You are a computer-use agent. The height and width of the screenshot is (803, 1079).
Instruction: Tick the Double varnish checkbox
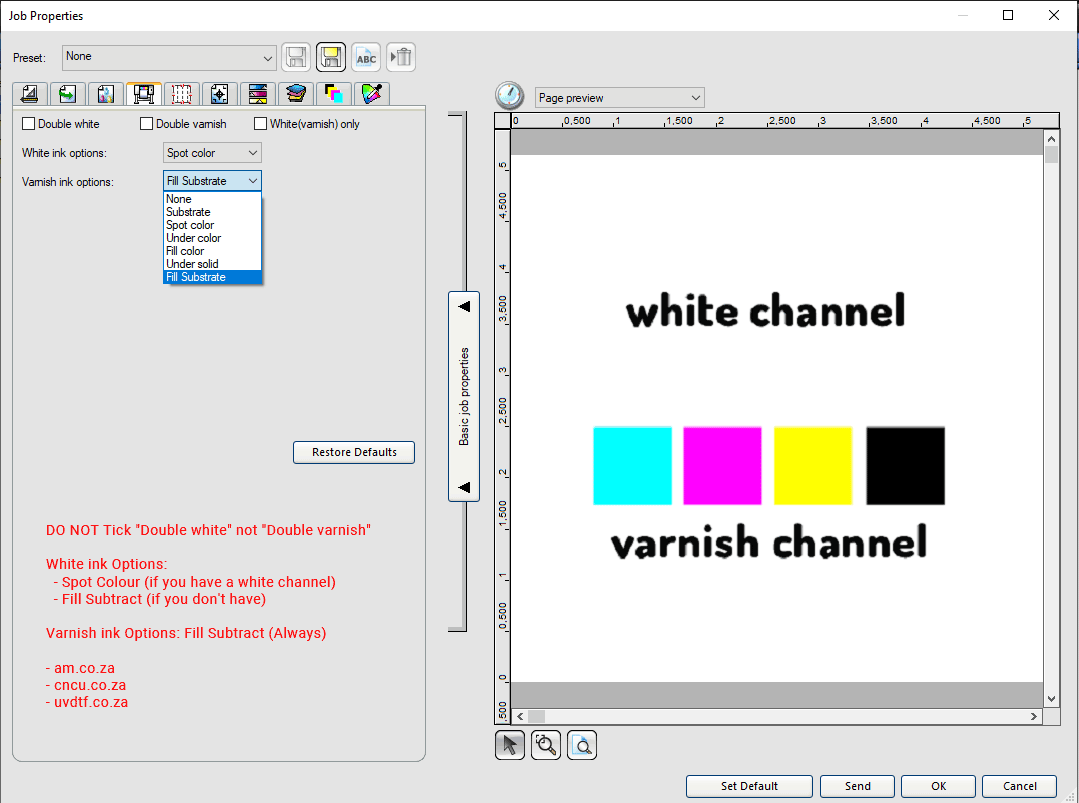click(x=147, y=124)
